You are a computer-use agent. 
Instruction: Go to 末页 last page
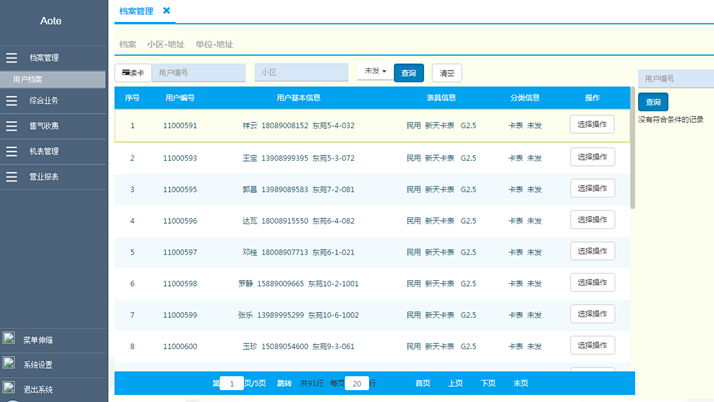tap(520, 383)
